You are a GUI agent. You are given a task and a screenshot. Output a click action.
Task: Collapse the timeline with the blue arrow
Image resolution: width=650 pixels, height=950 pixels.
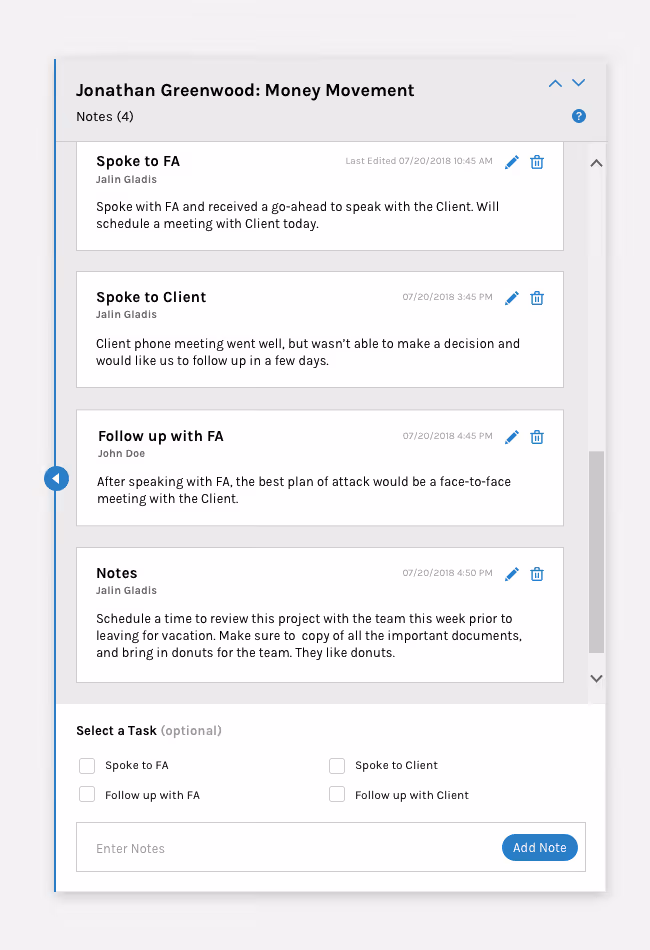56,478
